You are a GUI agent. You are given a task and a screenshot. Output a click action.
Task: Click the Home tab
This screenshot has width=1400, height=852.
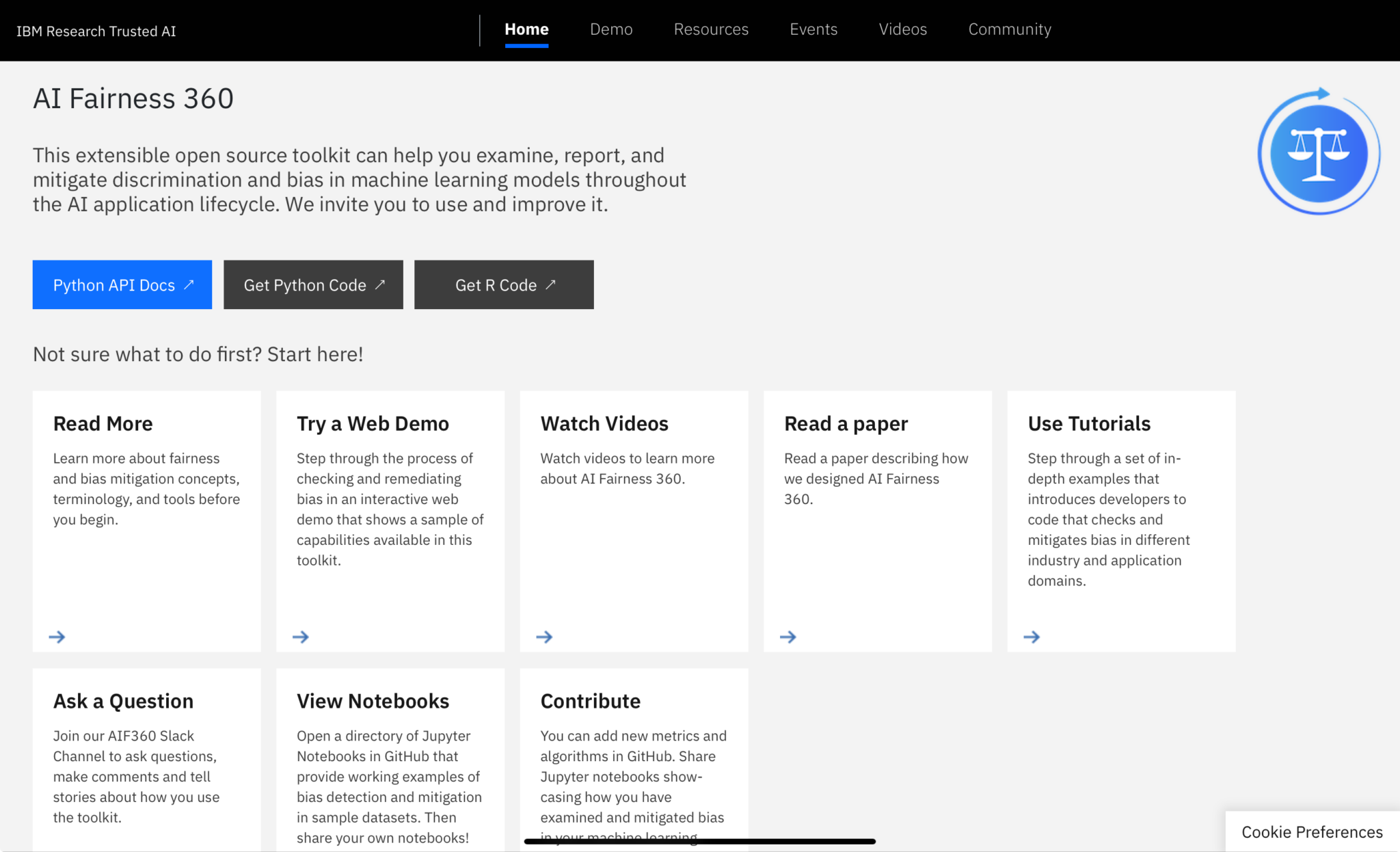click(x=526, y=29)
